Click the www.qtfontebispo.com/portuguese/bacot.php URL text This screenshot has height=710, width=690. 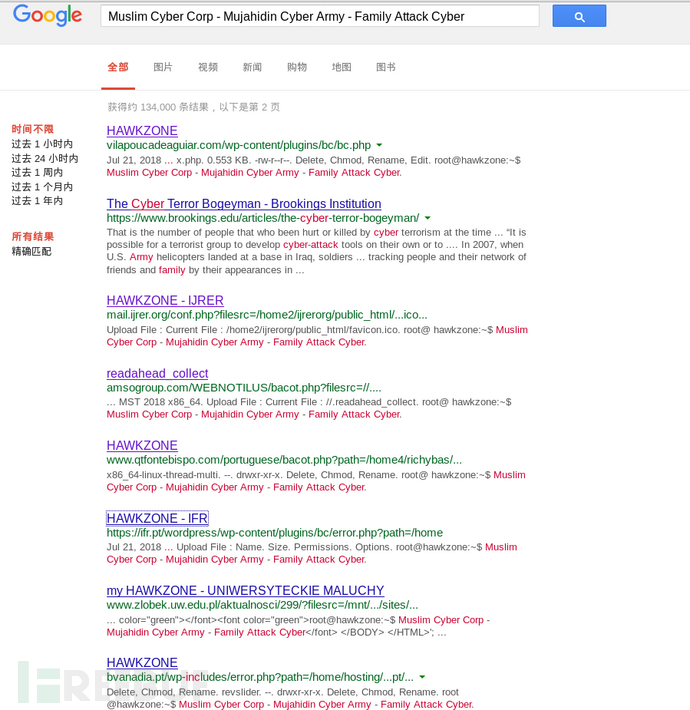tap(284, 460)
